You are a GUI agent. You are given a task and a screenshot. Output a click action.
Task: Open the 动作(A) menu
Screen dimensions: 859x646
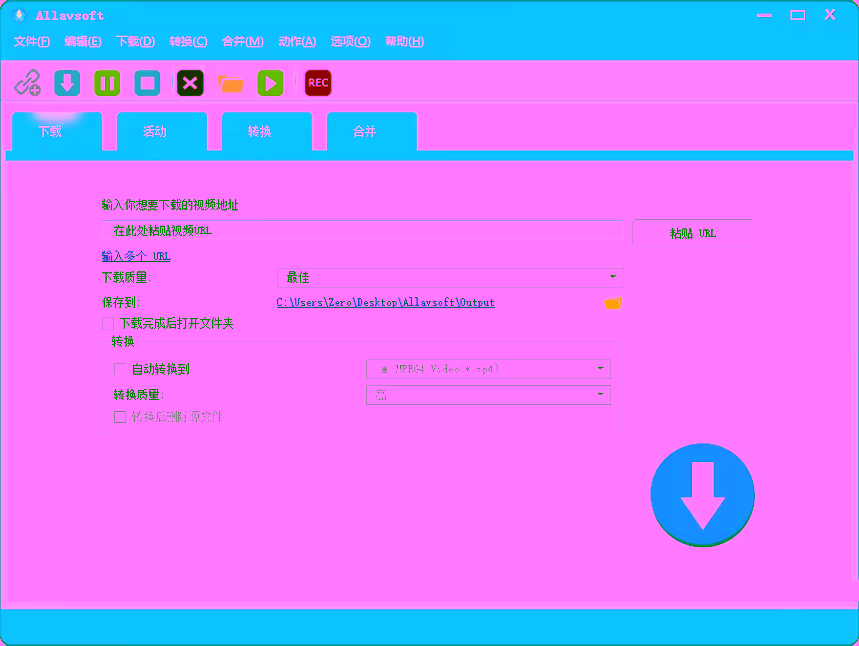(297, 42)
